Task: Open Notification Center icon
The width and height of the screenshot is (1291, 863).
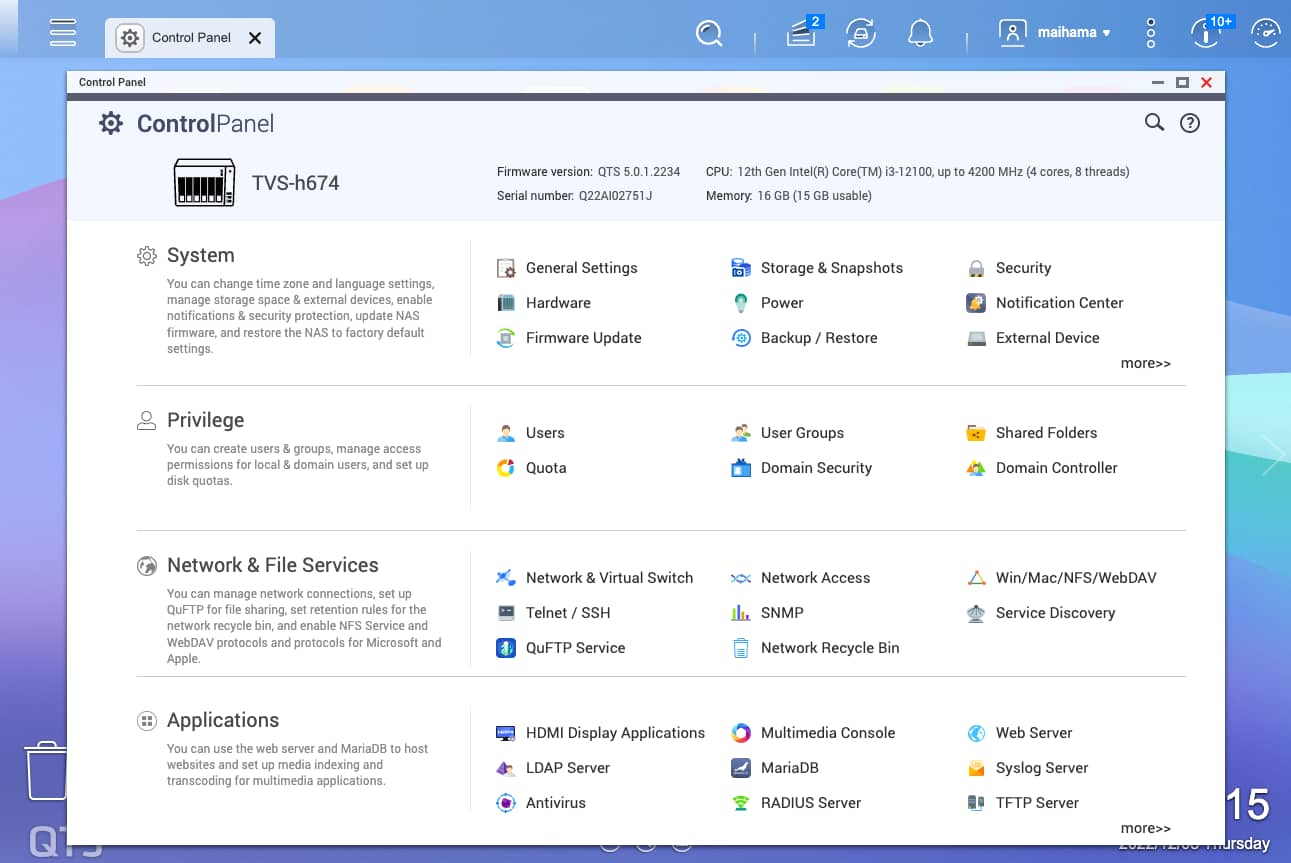Action: click(976, 303)
